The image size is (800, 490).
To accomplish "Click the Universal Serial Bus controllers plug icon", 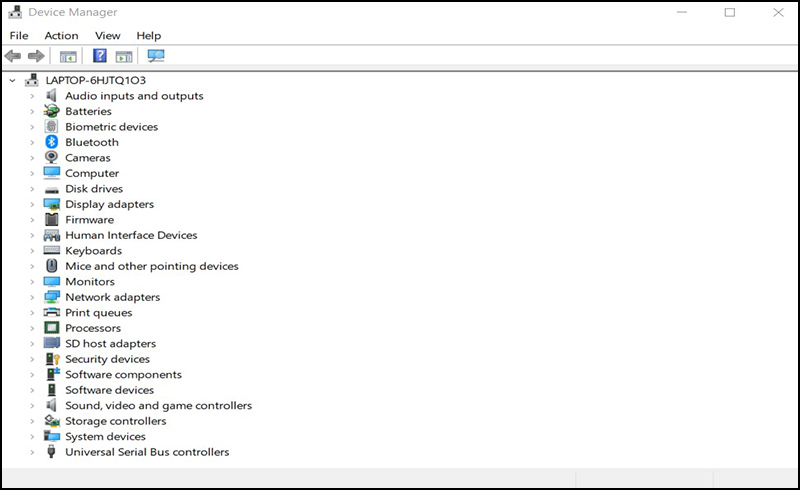I will click(x=51, y=452).
